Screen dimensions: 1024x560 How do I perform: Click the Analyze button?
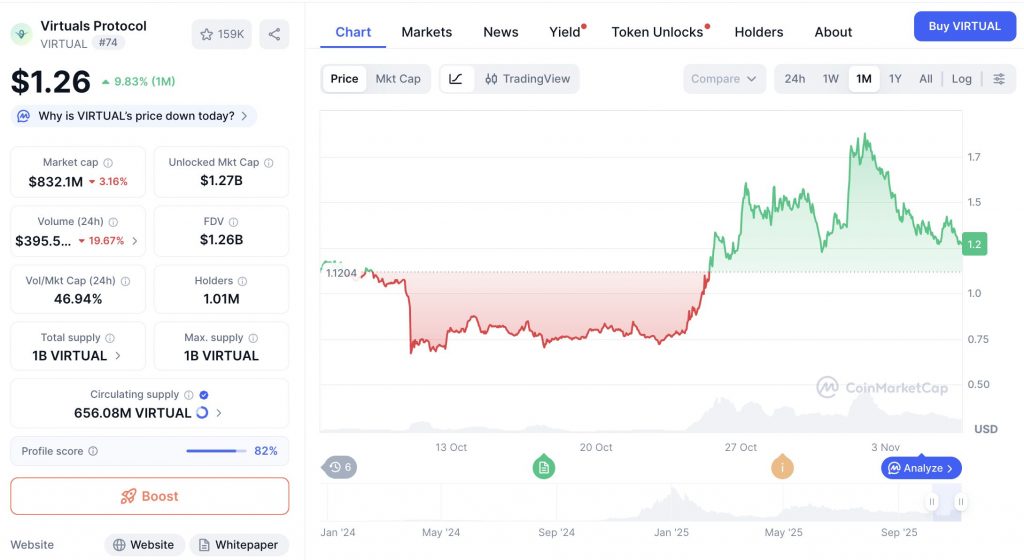point(921,468)
